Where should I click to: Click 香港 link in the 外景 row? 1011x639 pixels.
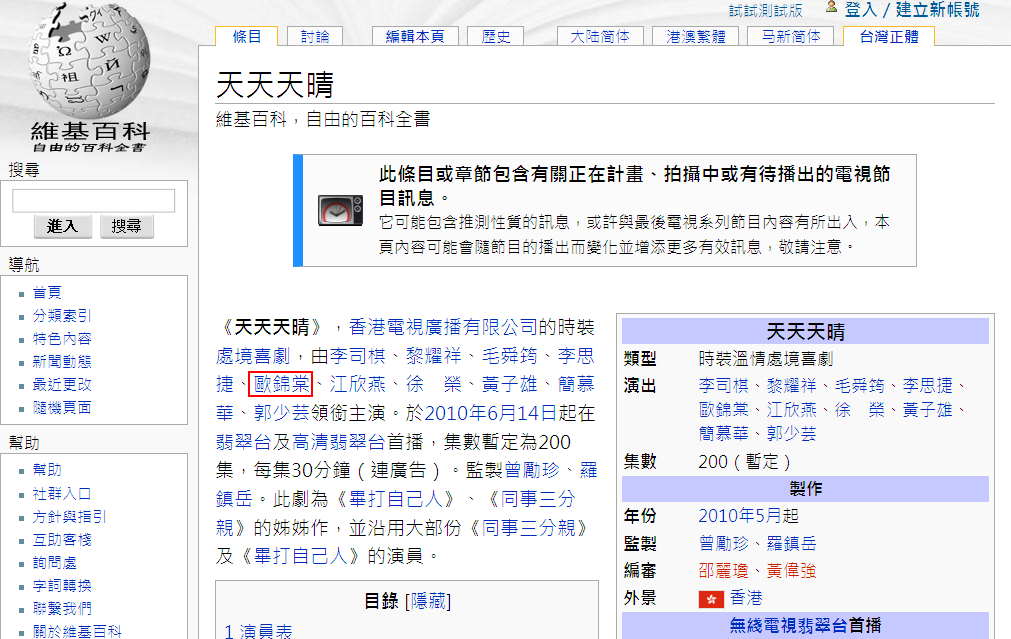(x=746, y=598)
